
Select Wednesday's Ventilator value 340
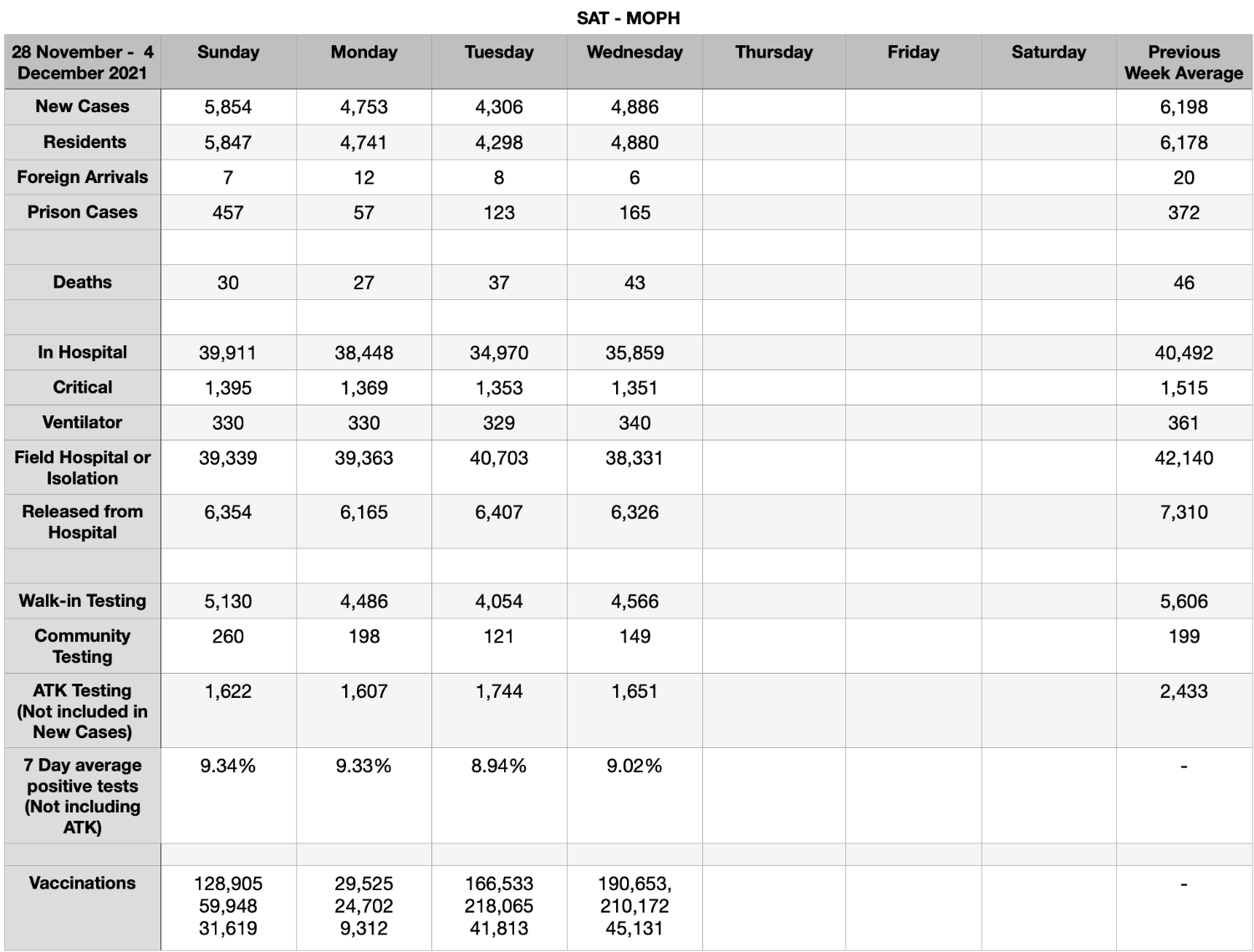pos(635,423)
